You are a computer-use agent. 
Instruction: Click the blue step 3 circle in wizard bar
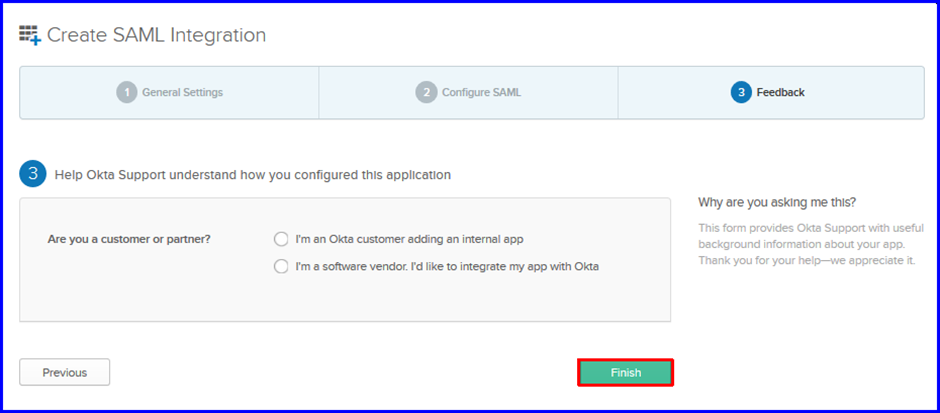[741, 93]
